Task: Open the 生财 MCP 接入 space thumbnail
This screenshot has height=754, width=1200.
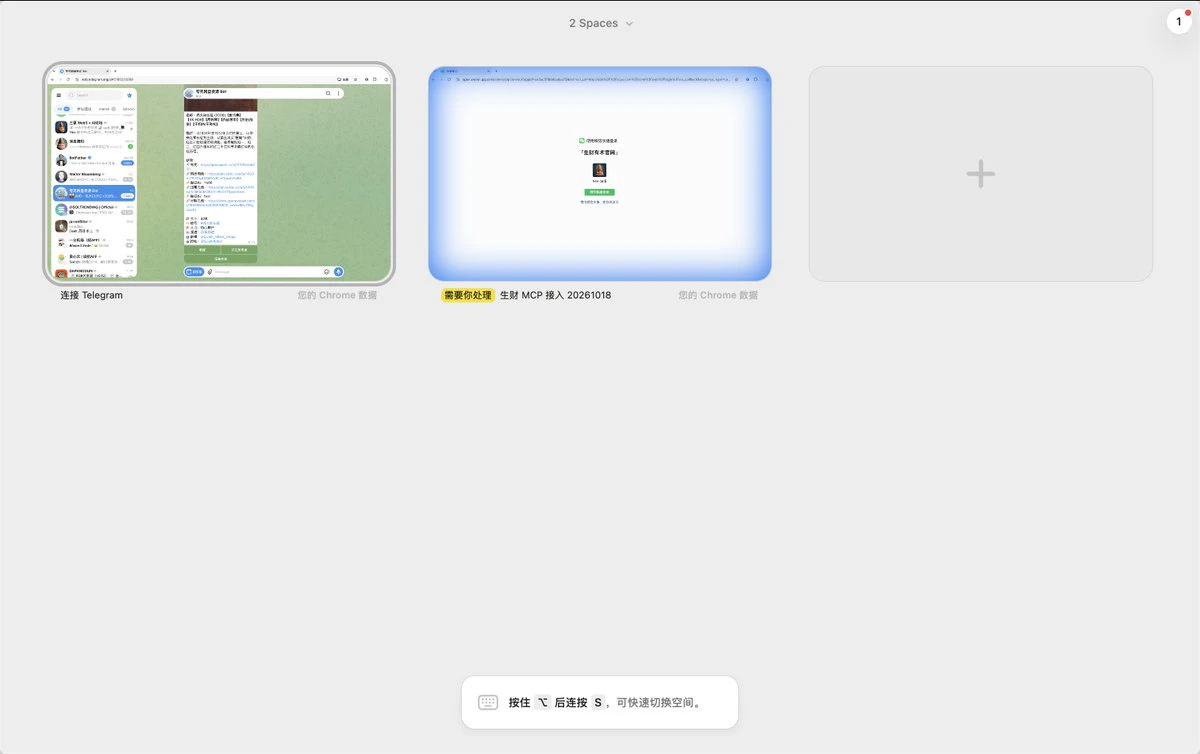Action: pyautogui.click(x=600, y=173)
